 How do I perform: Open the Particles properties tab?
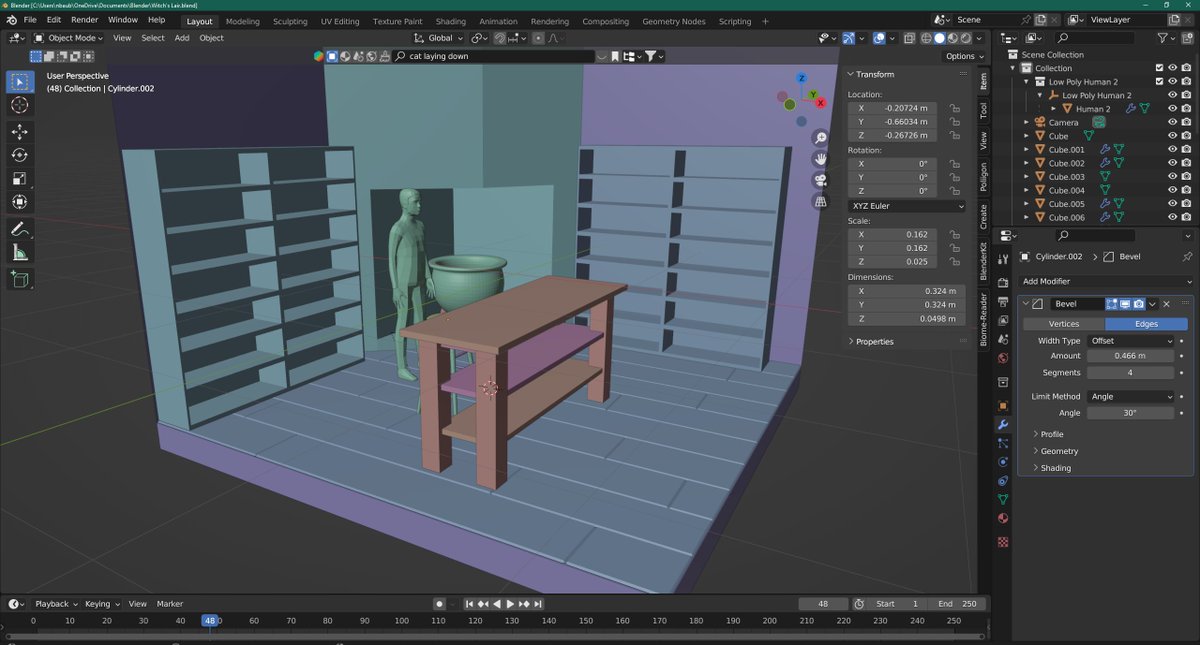(x=1003, y=443)
